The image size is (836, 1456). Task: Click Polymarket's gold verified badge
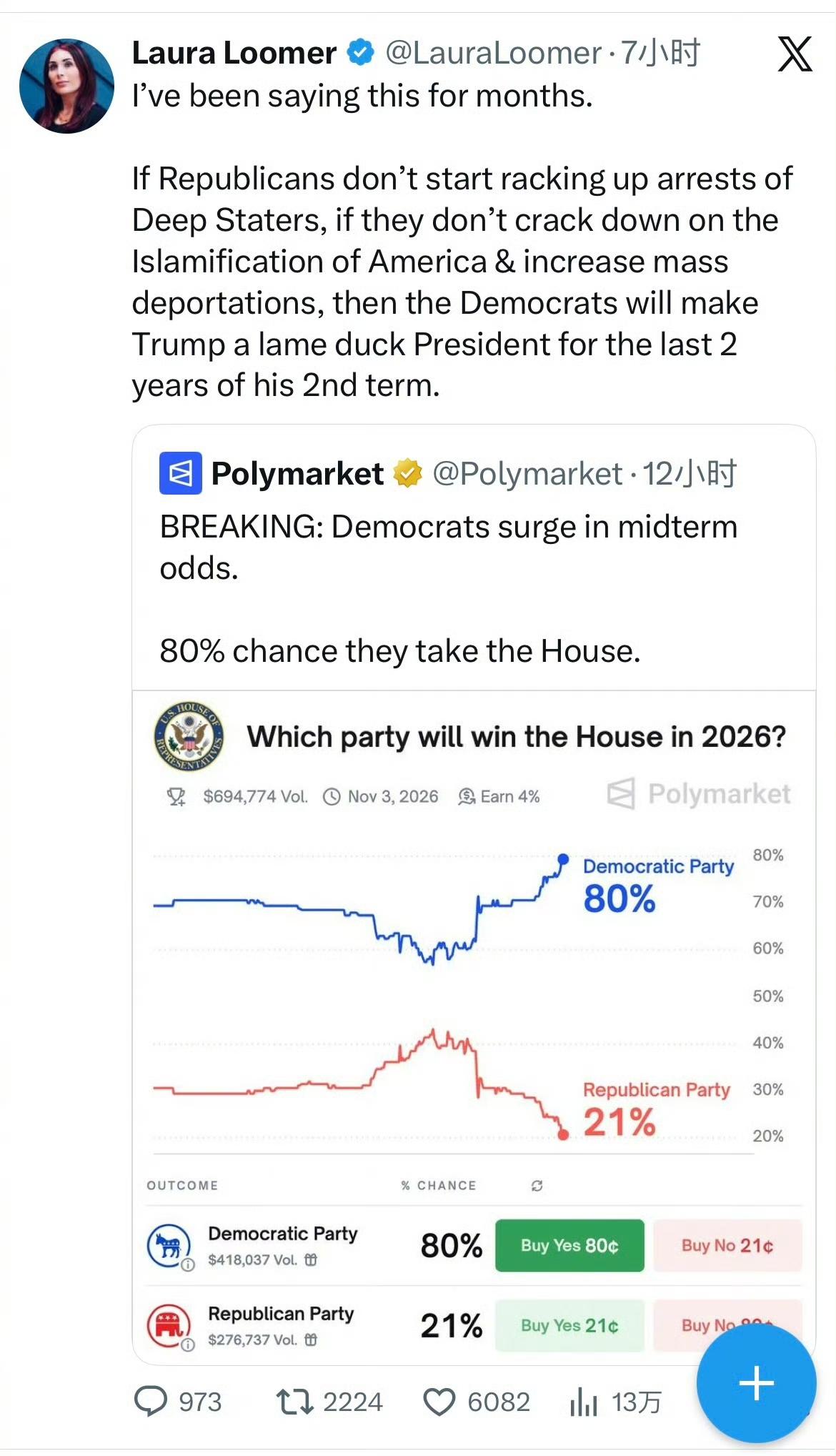408,473
